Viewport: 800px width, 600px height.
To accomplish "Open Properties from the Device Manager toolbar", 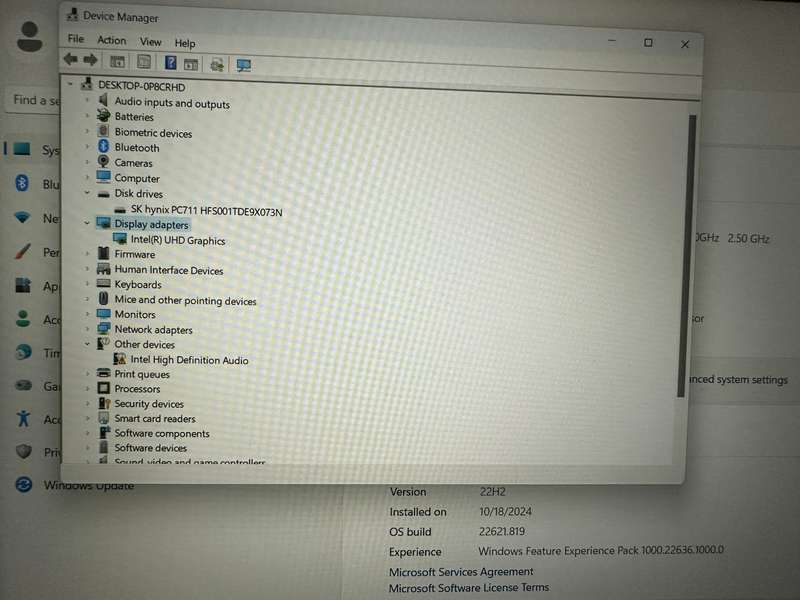I will (144, 62).
